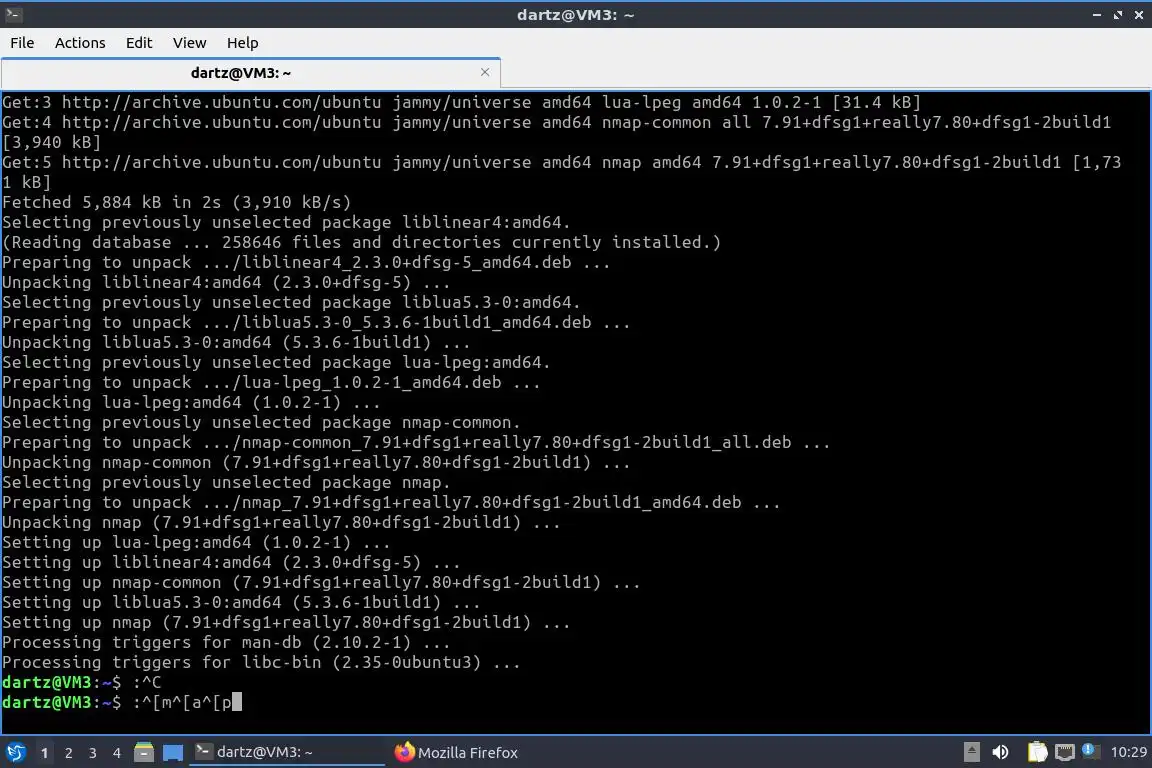Click 'Processing triggers for libc-bin' line
Screen dimensions: 1152x768
click(261, 662)
